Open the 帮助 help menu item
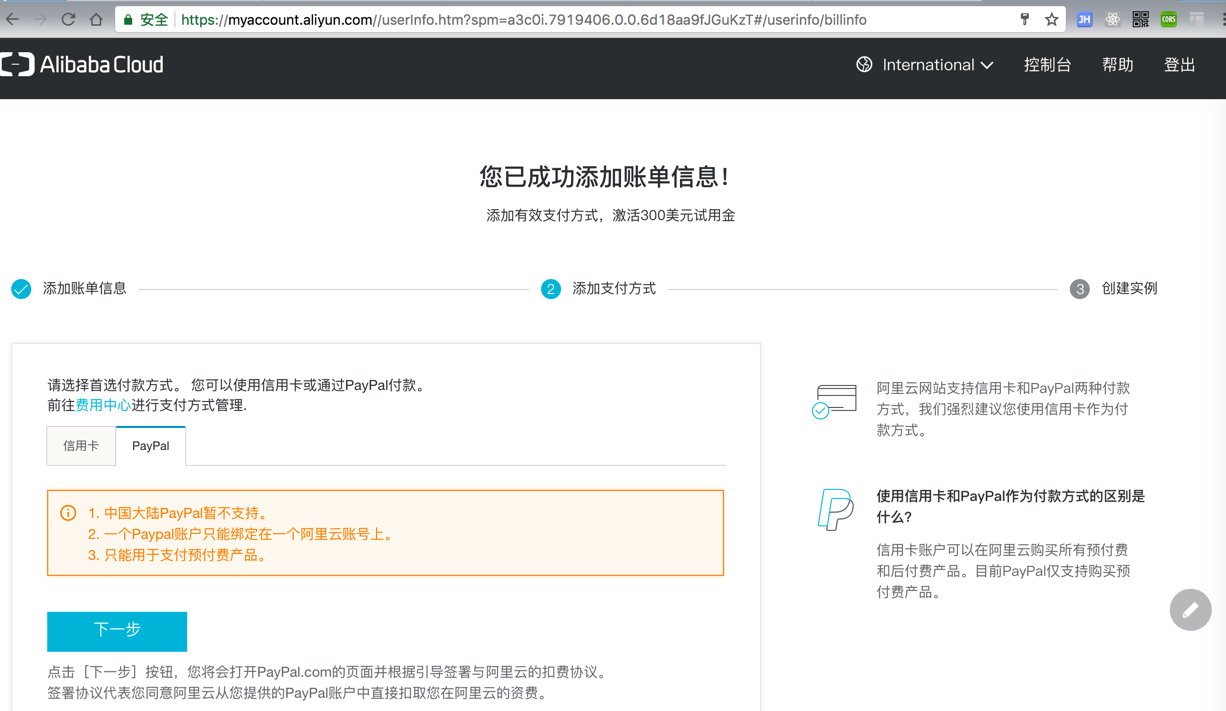1226x711 pixels. point(1117,65)
